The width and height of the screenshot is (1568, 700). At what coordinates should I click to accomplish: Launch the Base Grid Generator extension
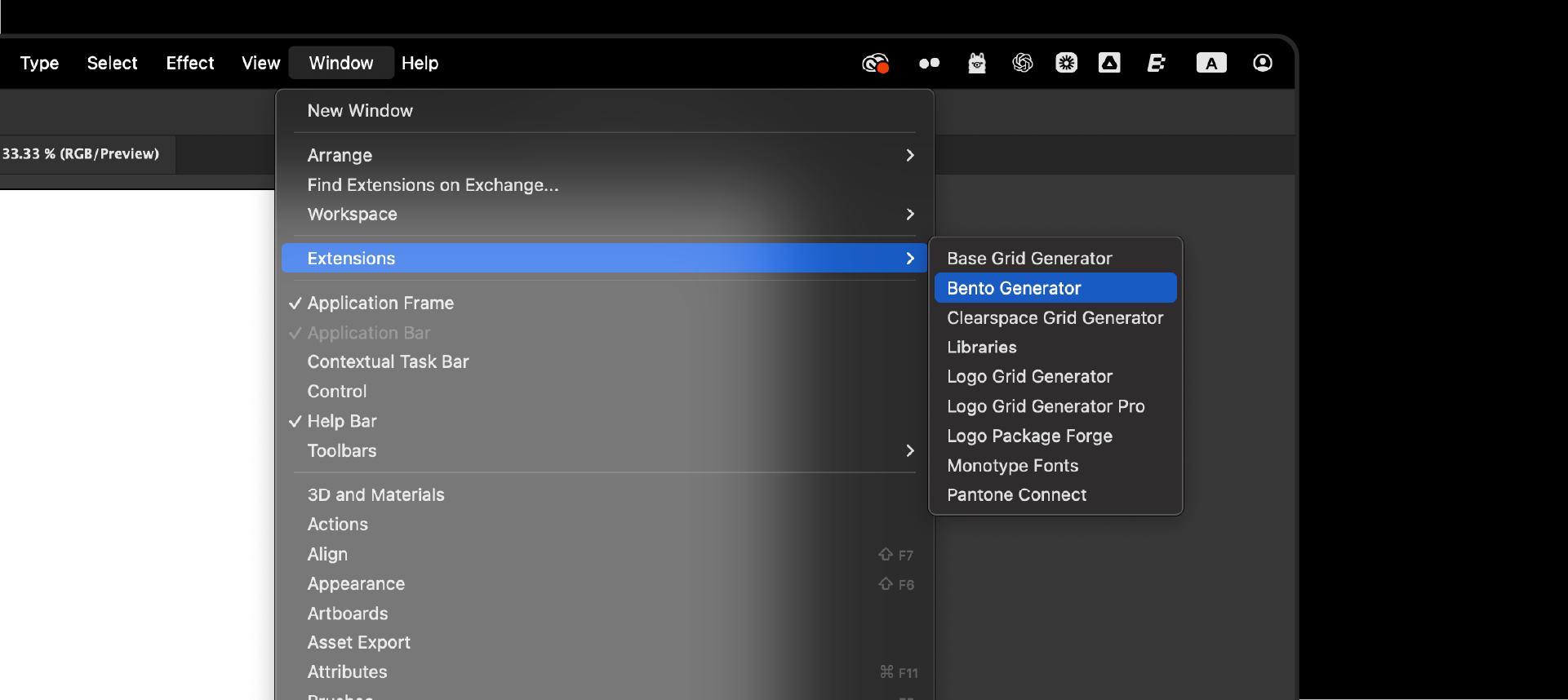tap(1055, 258)
